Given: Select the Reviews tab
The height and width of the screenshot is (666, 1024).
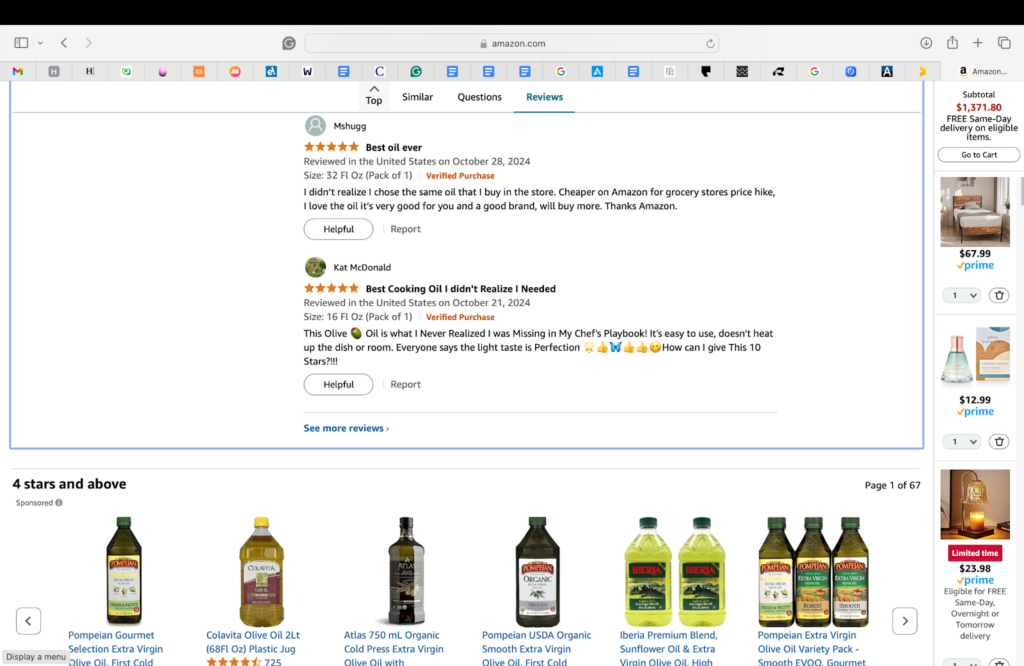Looking at the screenshot, I should [544, 97].
